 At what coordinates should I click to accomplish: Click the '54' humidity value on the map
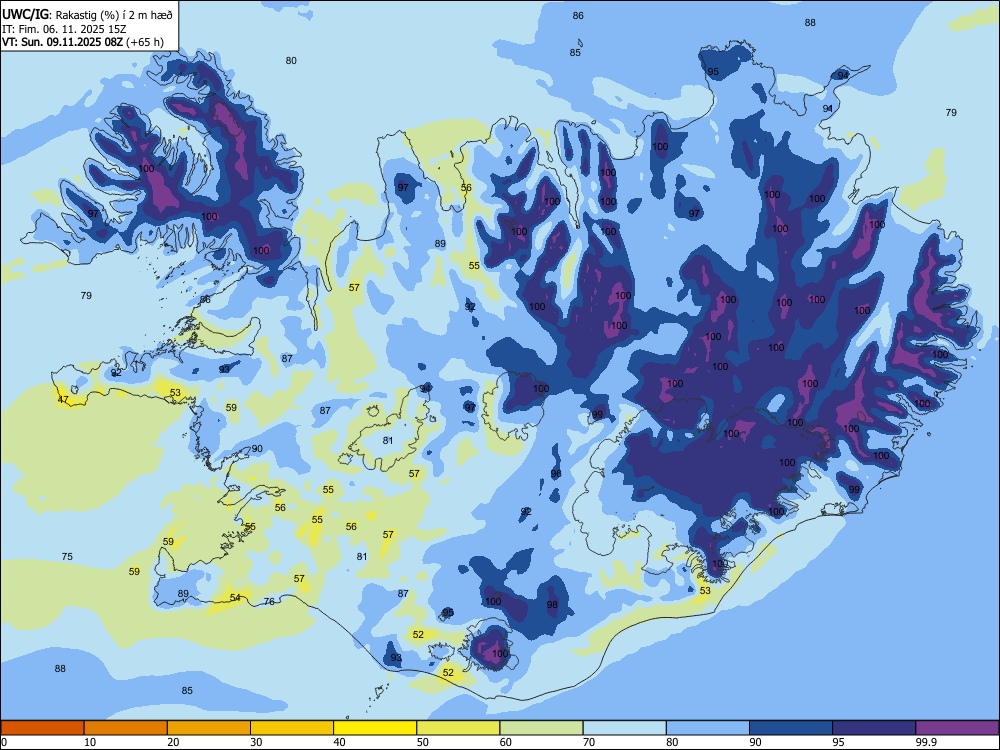(235, 598)
